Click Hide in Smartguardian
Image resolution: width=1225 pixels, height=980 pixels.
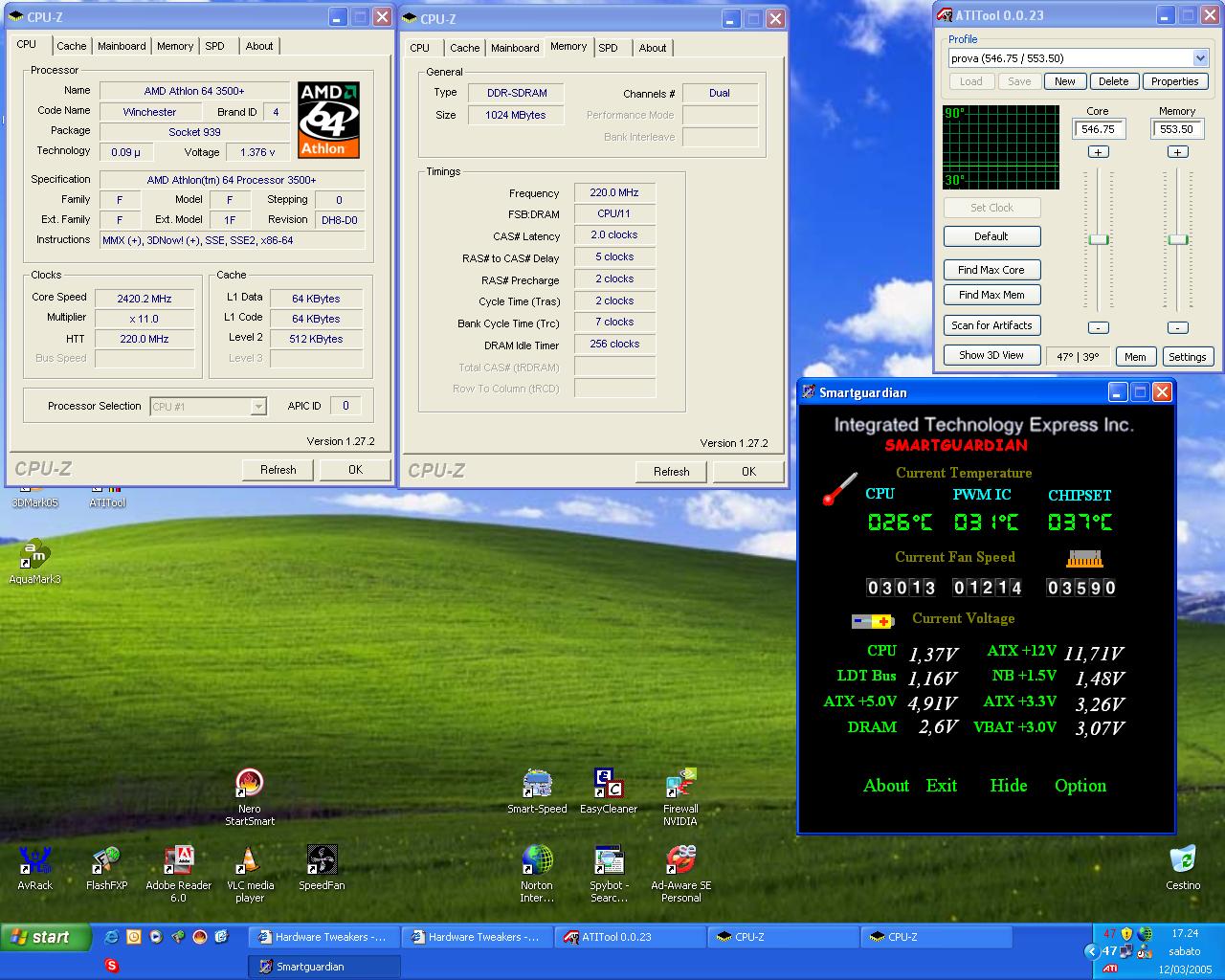pyautogui.click(x=1009, y=786)
